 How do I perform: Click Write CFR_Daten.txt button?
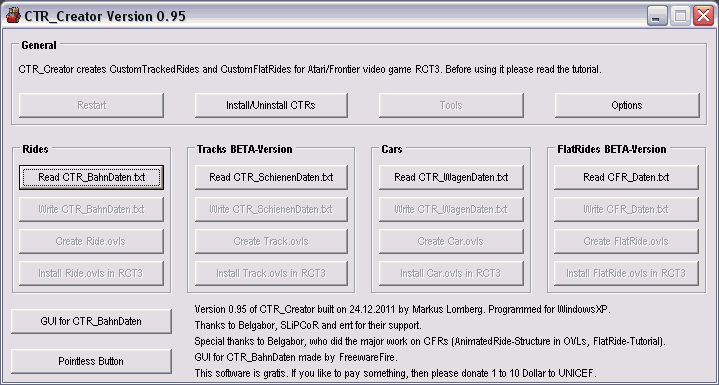click(x=626, y=209)
